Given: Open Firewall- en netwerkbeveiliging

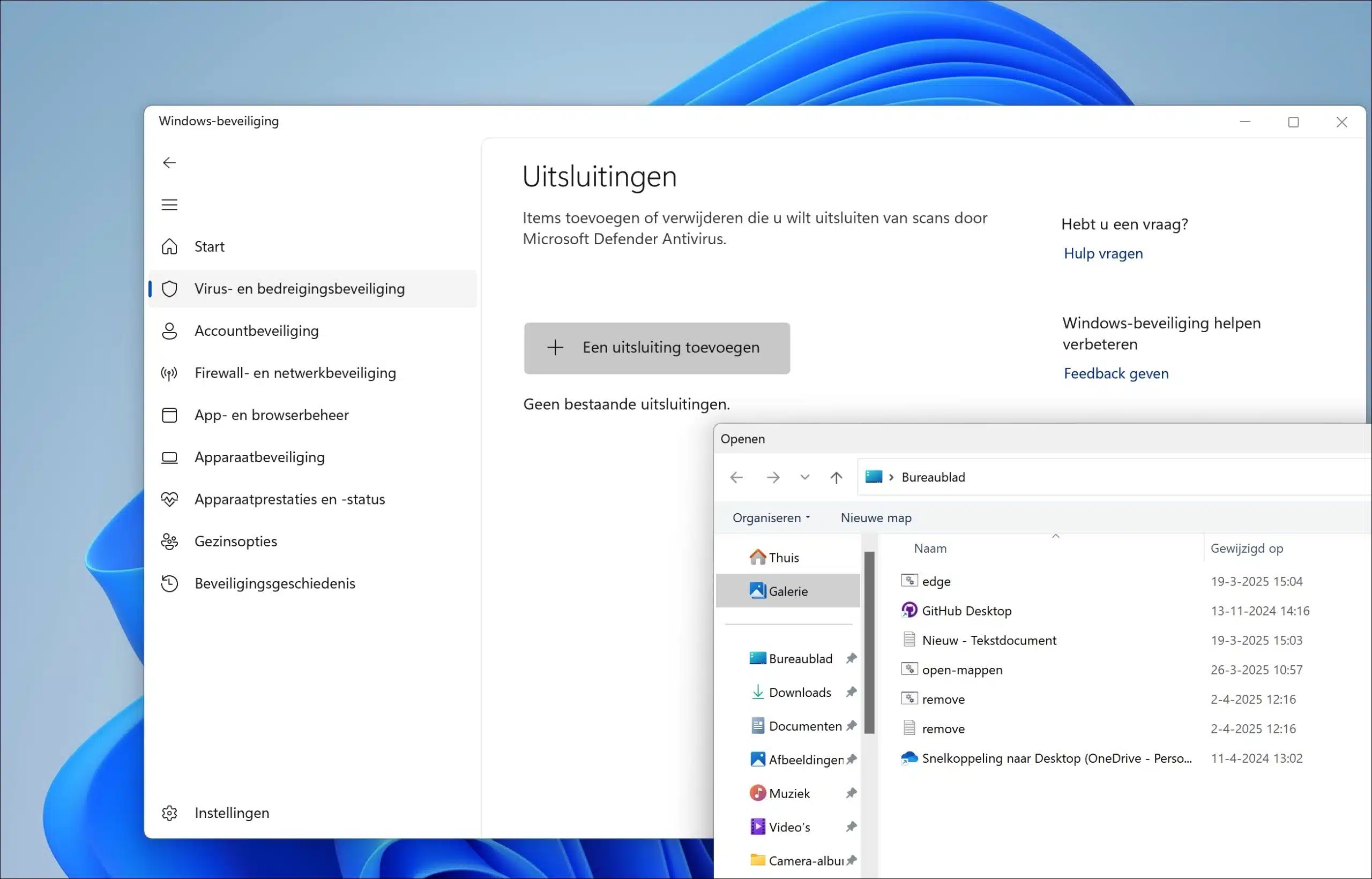Looking at the screenshot, I should tap(313, 373).
